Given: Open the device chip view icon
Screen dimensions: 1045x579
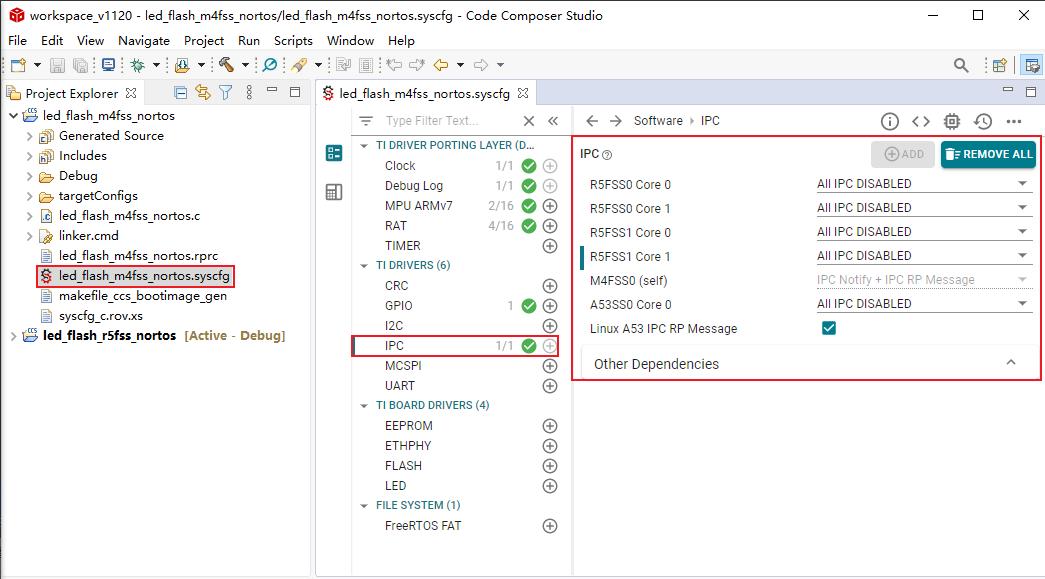Looking at the screenshot, I should coord(952,121).
